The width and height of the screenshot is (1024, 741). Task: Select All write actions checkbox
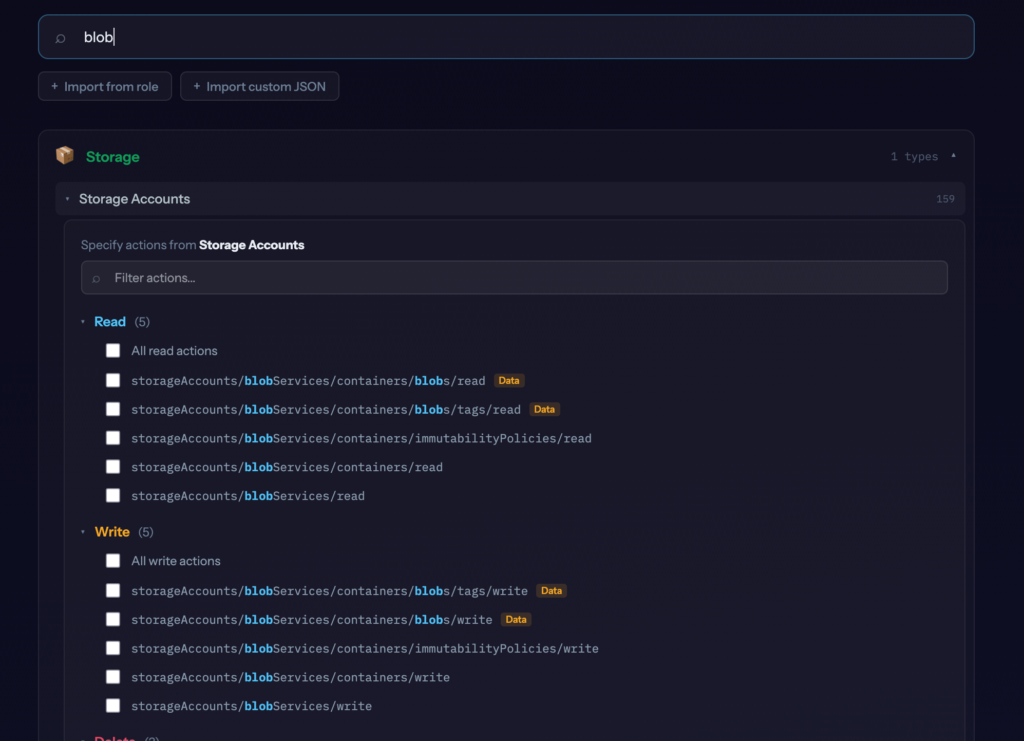pyautogui.click(x=113, y=561)
